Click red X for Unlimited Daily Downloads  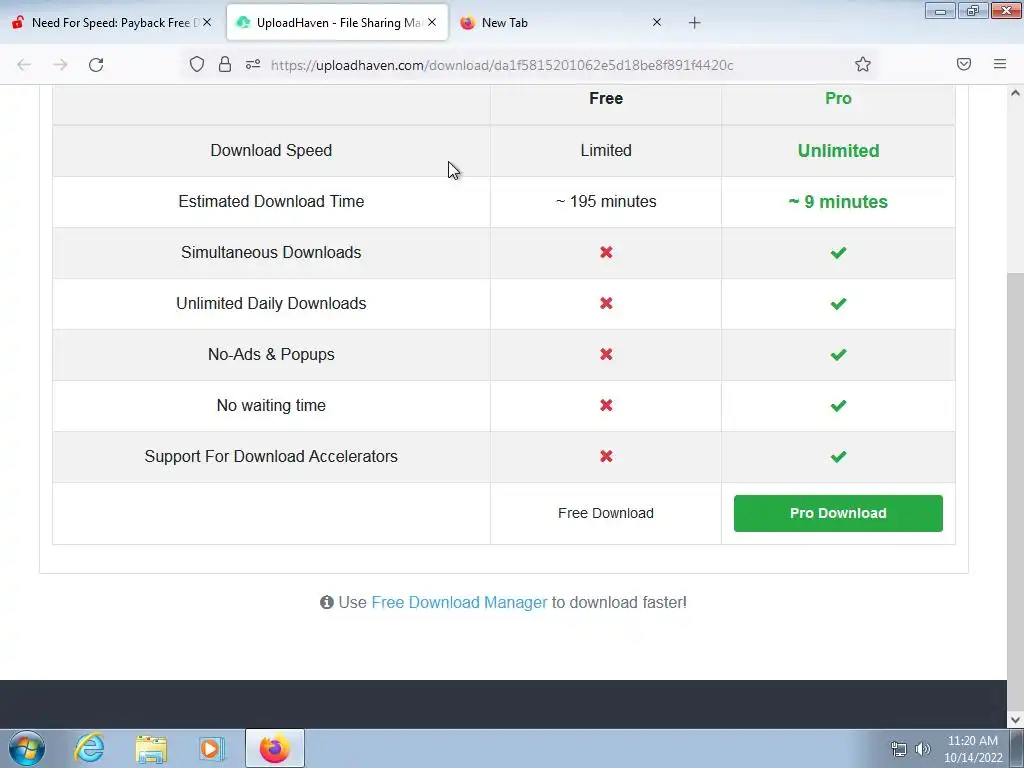[606, 303]
